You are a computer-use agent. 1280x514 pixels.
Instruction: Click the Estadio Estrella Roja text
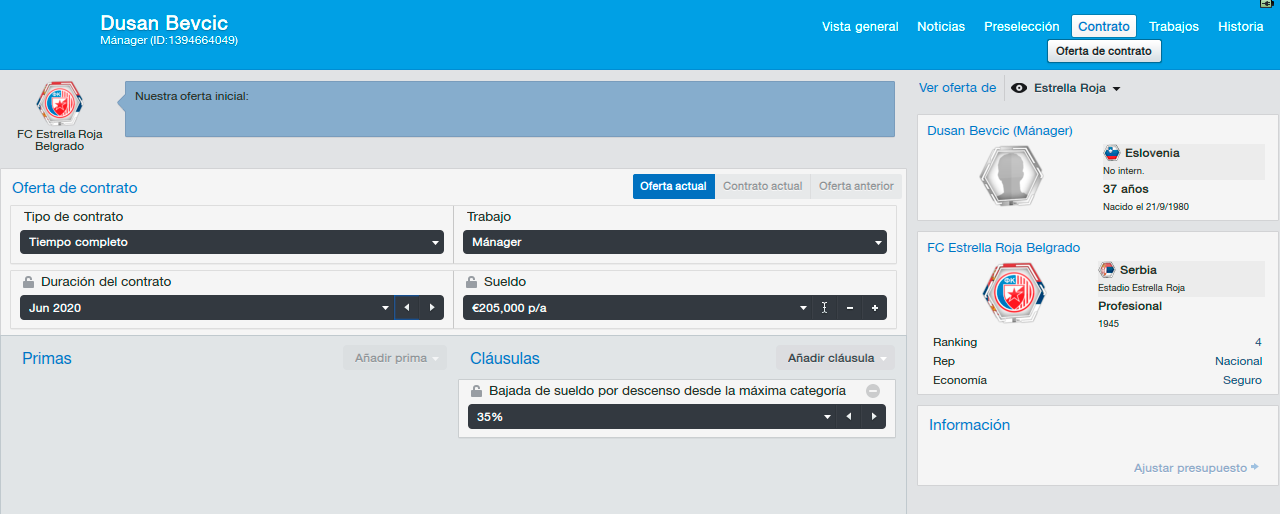[1141, 288]
